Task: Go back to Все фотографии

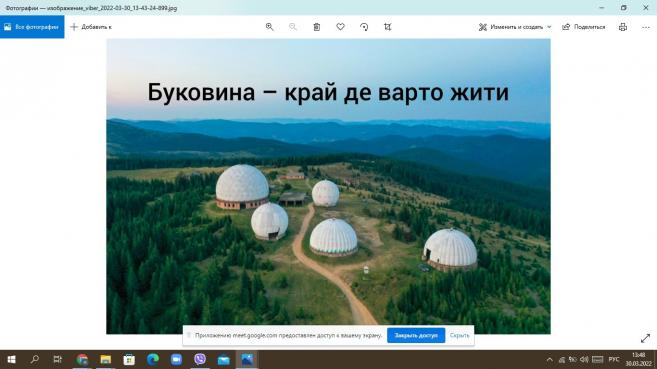Action: click(32, 27)
